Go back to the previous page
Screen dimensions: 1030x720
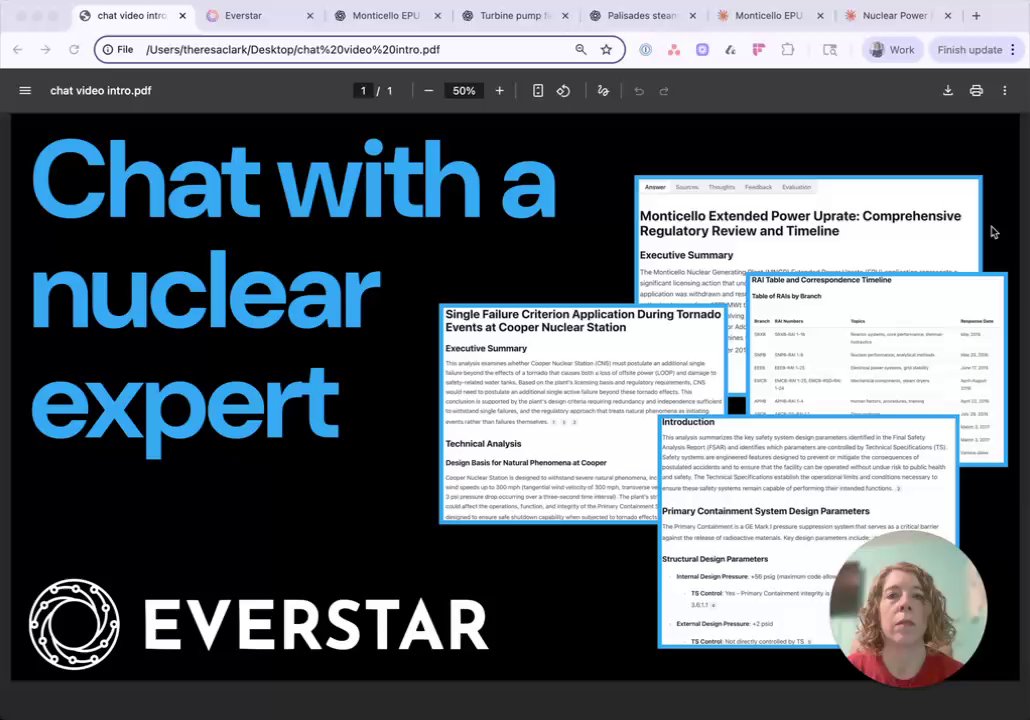point(18,49)
